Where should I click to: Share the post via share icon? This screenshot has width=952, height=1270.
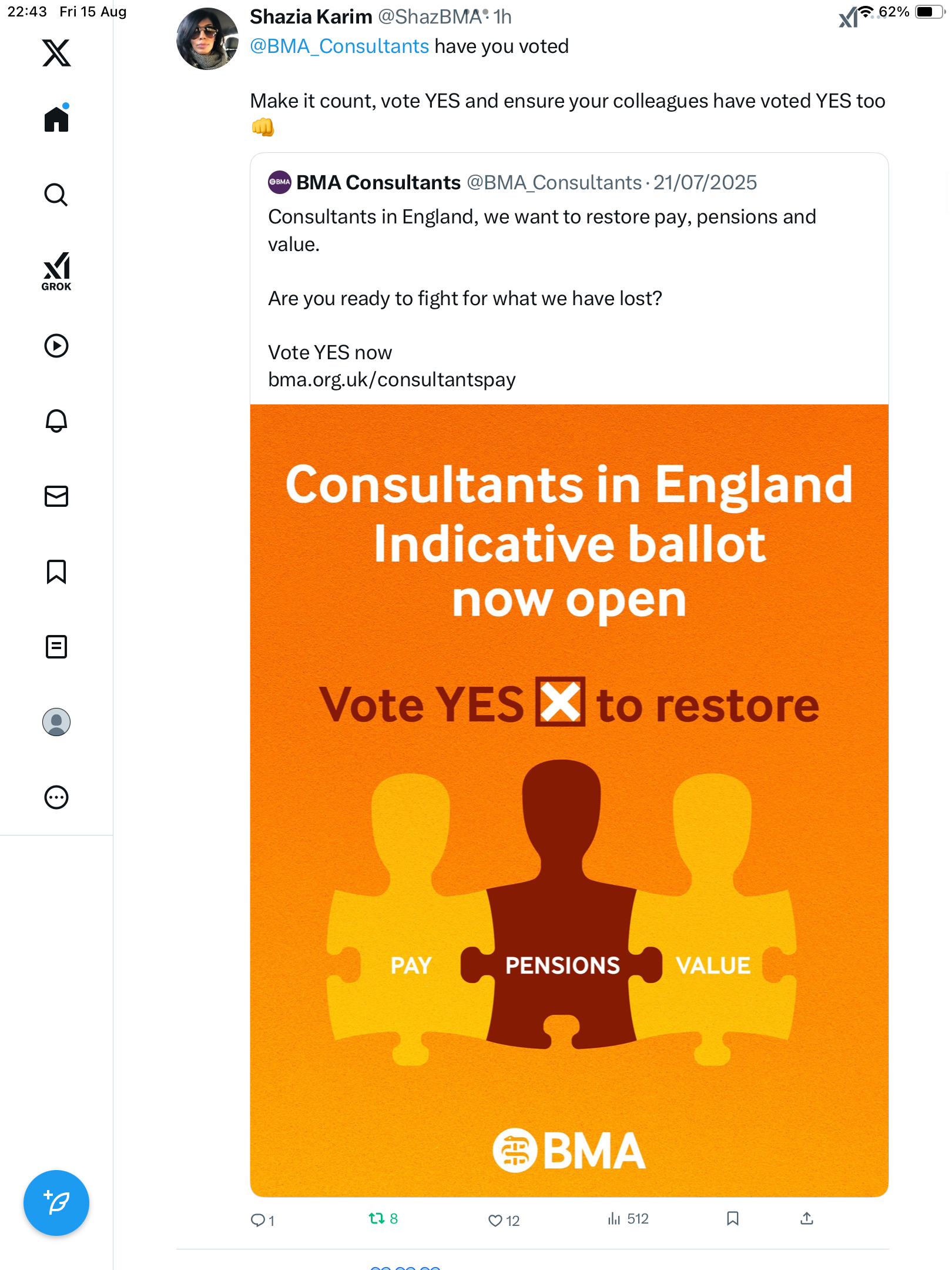807,1219
